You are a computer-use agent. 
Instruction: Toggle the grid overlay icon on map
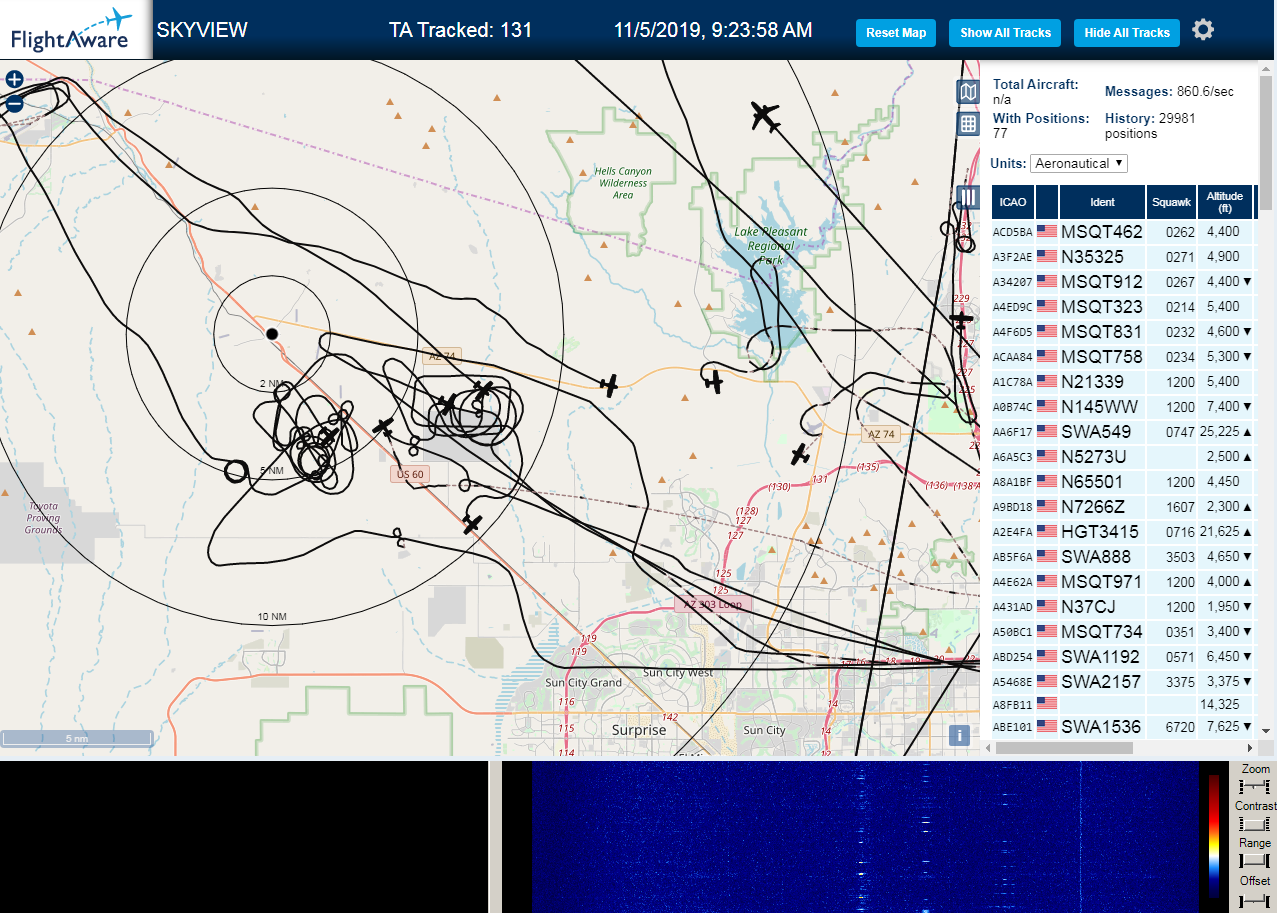click(x=967, y=124)
